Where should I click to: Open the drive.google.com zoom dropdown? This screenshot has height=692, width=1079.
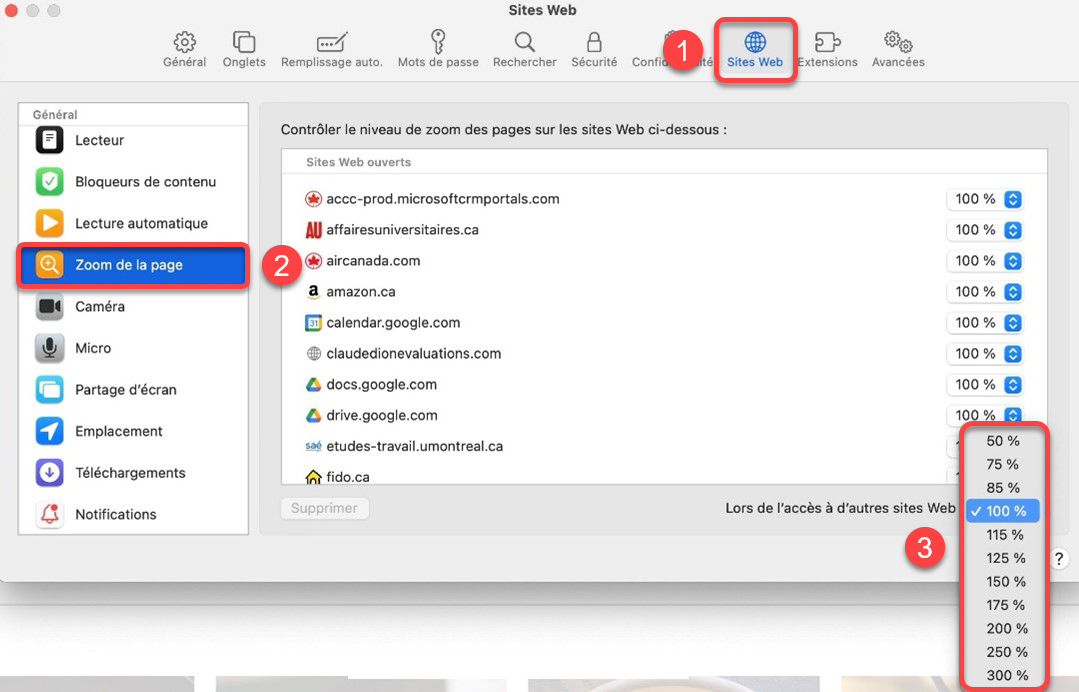click(x=985, y=414)
